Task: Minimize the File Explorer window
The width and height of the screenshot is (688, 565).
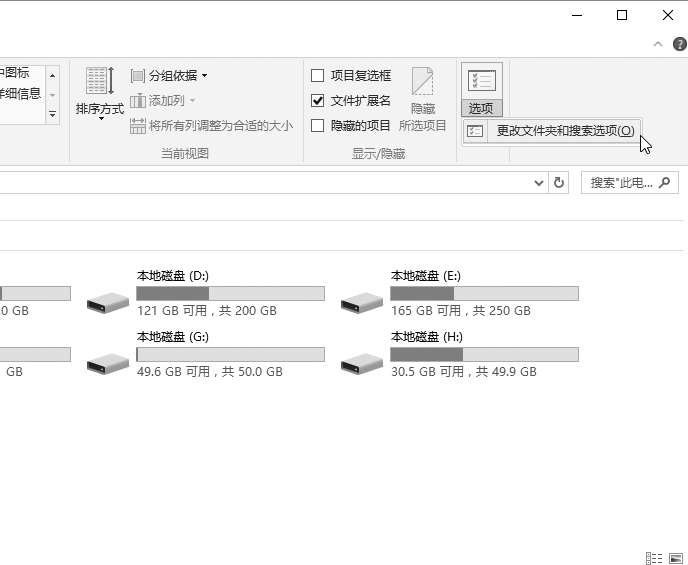Action: coord(577,15)
